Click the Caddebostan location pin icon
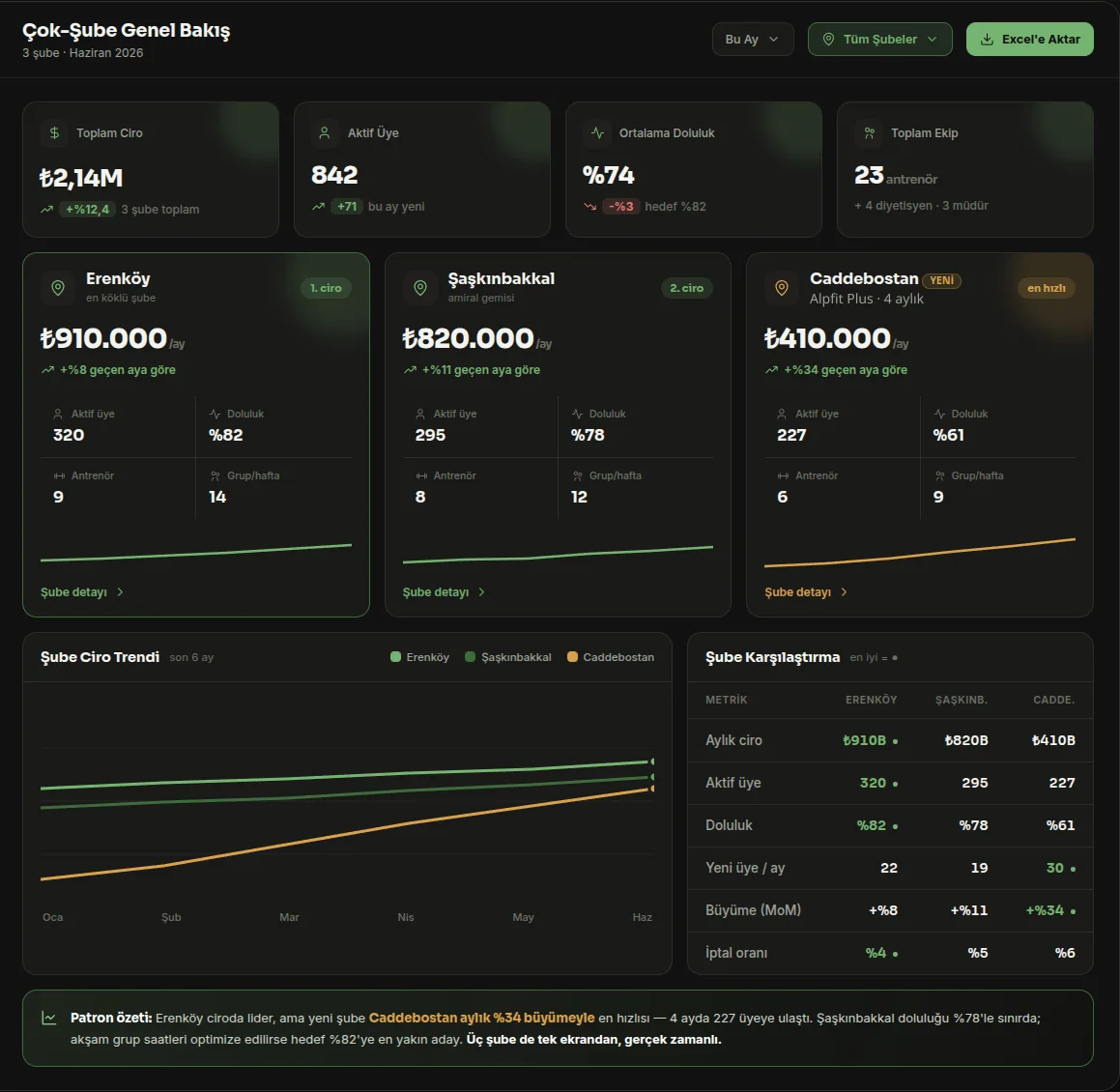Image resolution: width=1120 pixels, height=1092 pixels. (x=782, y=288)
